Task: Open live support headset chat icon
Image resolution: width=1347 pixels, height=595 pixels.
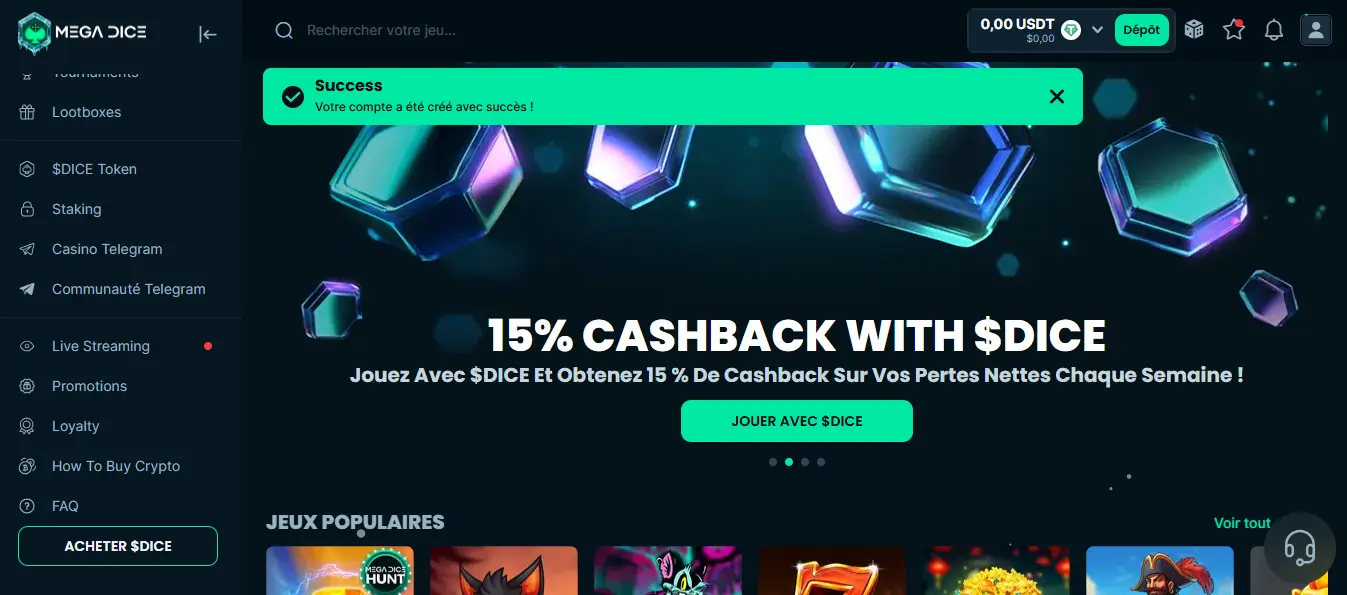Action: point(1299,547)
